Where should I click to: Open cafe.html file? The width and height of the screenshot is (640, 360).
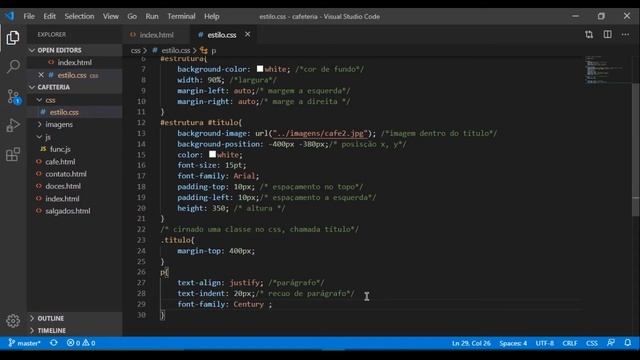tap(60, 162)
